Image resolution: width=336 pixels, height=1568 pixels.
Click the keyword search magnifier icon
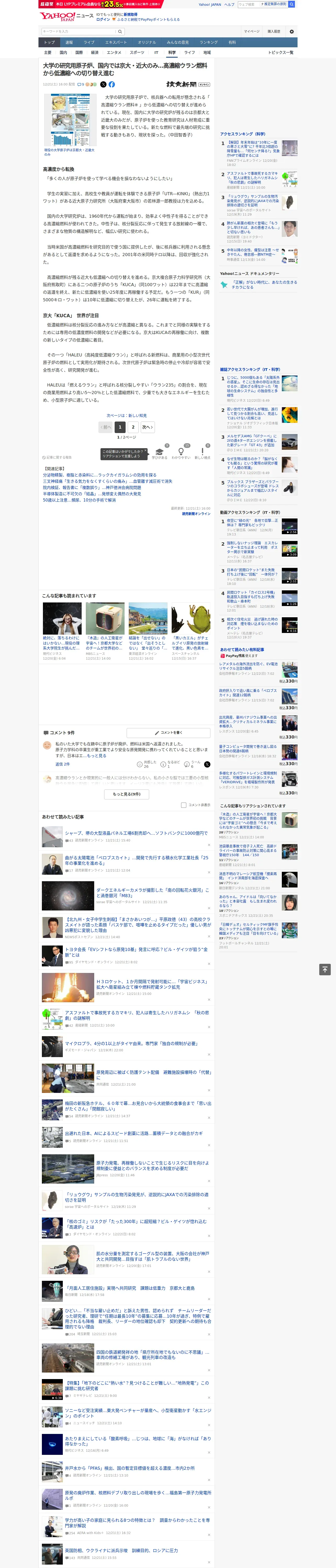(x=120, y=31)
